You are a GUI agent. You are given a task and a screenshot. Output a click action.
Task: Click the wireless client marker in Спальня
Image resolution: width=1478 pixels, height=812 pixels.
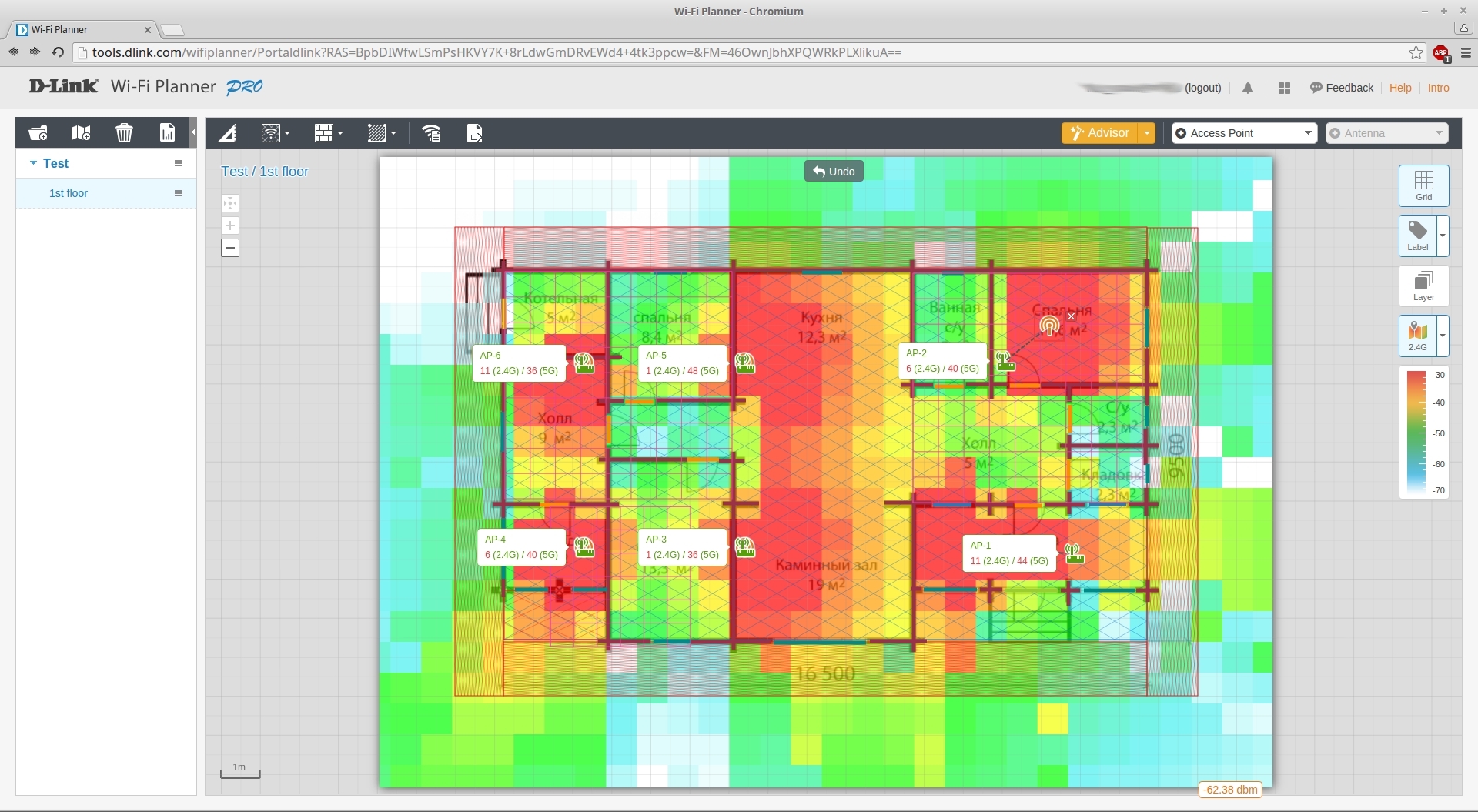(x=1049, y=326)
